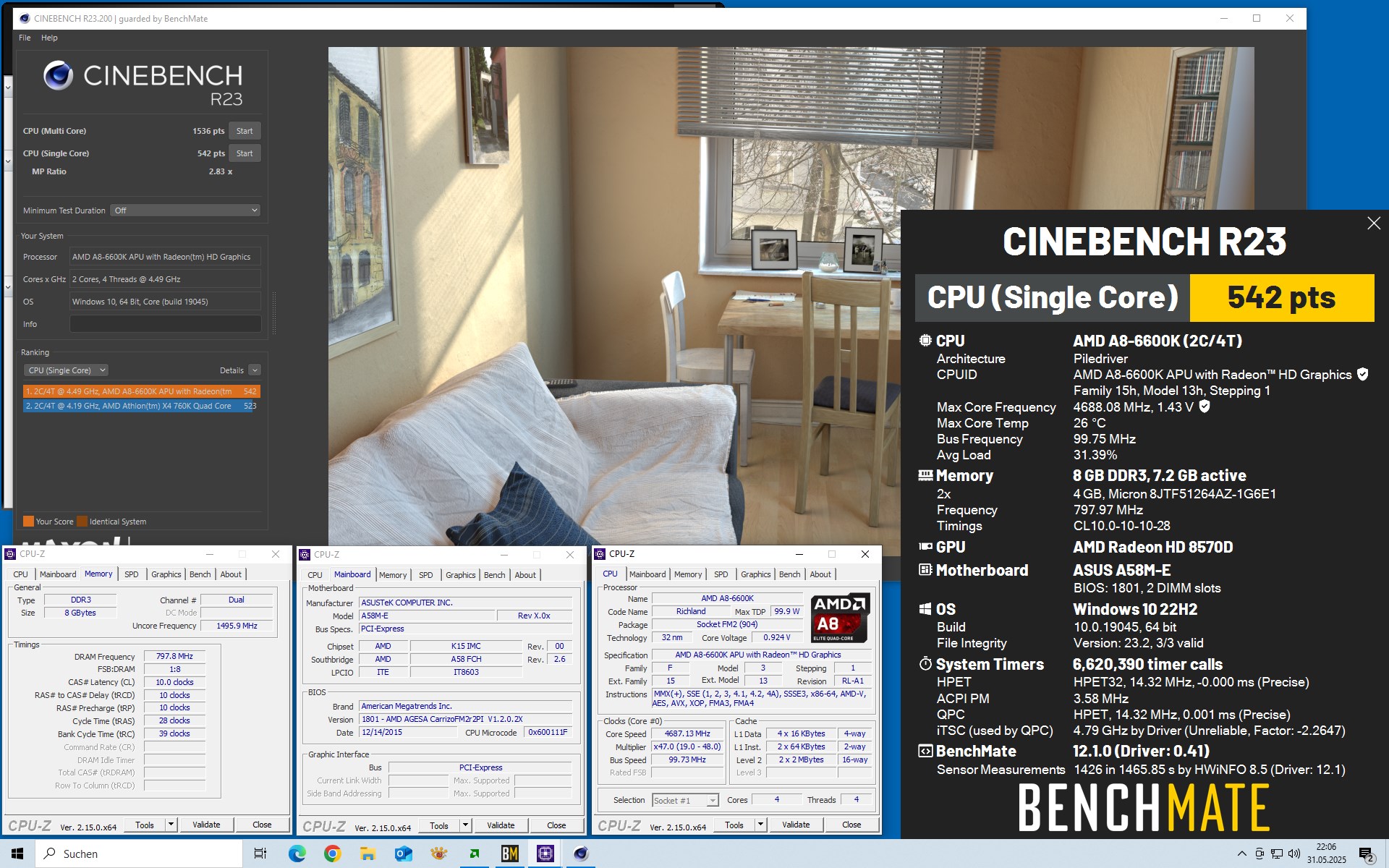1389x868 pixels.
Task: Open About tab in the rightmost CPU-Z window
Action: (x=820, y=574)
